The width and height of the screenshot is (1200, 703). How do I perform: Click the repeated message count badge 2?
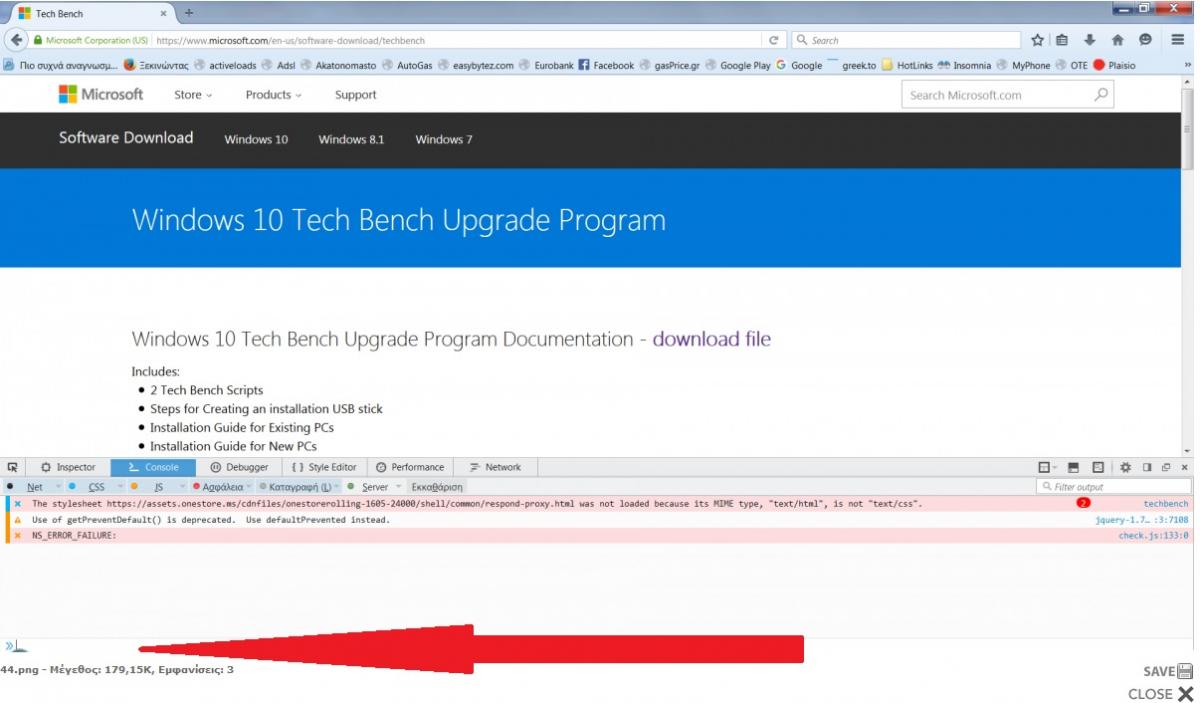[1083, 503]
